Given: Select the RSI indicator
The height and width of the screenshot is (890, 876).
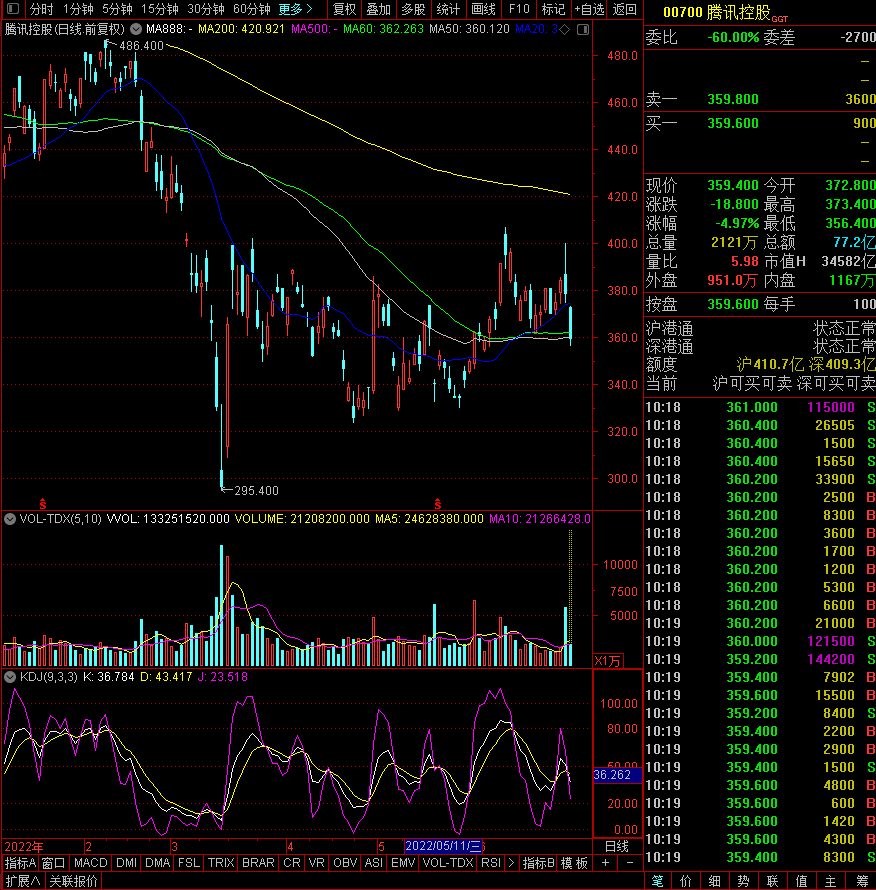Looking at the screenshot, I should [x=491, y=863].
